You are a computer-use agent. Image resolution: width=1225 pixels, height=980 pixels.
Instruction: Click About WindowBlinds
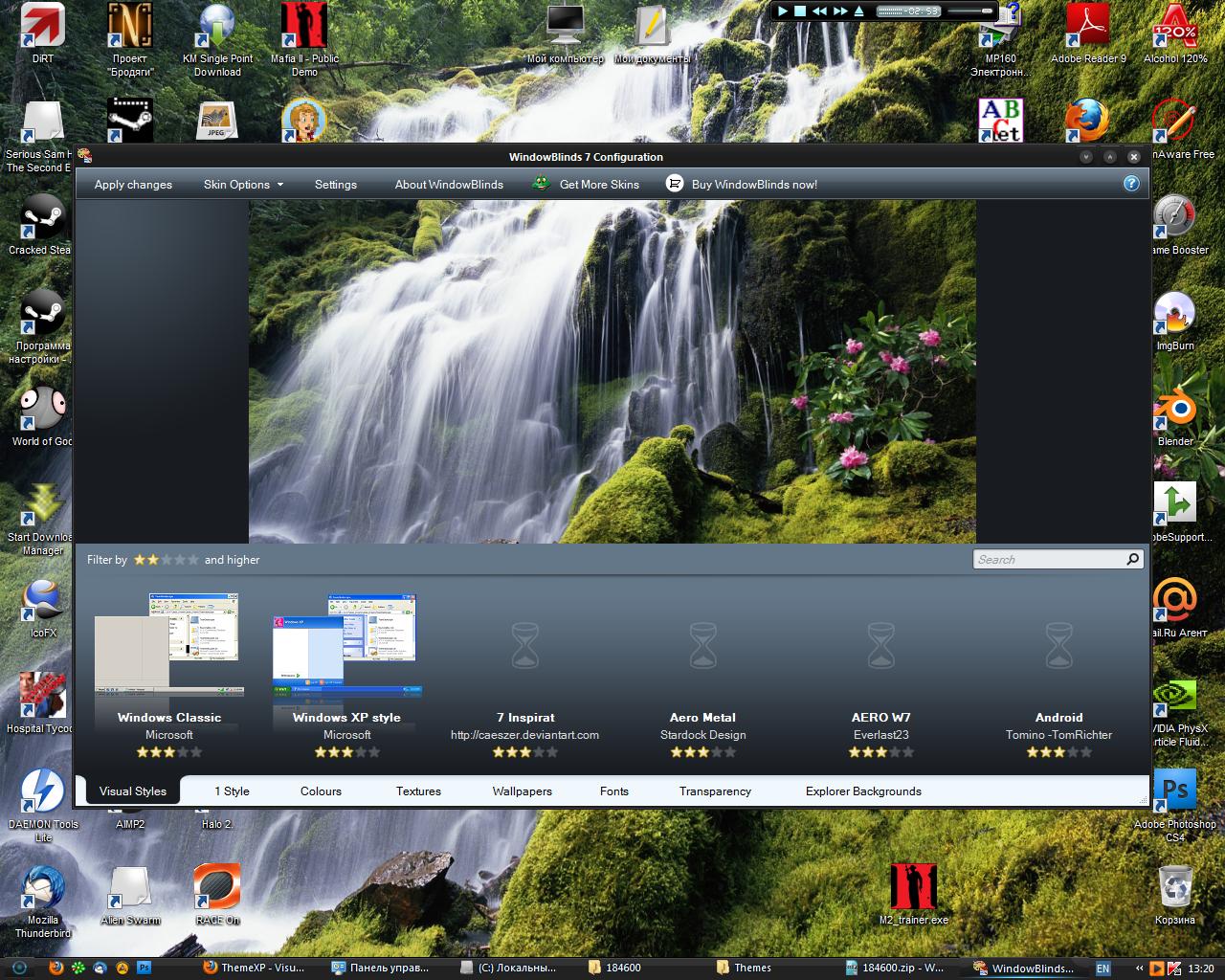449,184
